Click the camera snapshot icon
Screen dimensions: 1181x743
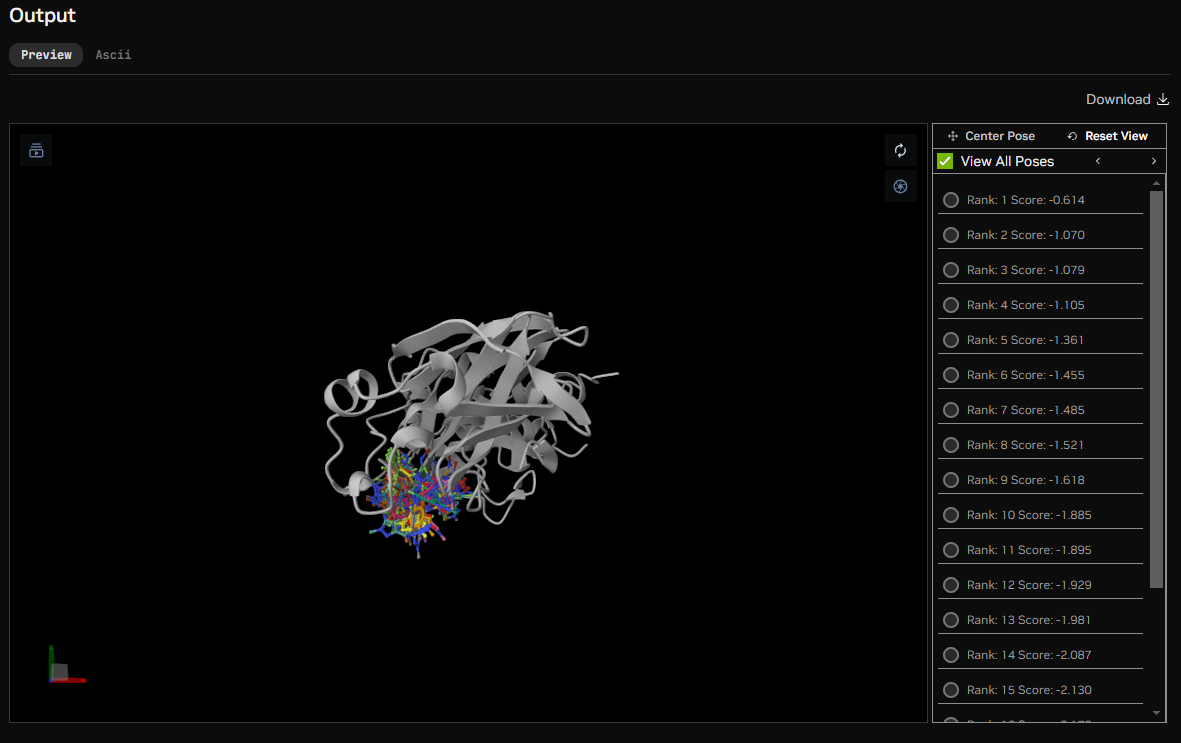click(900, 186)
